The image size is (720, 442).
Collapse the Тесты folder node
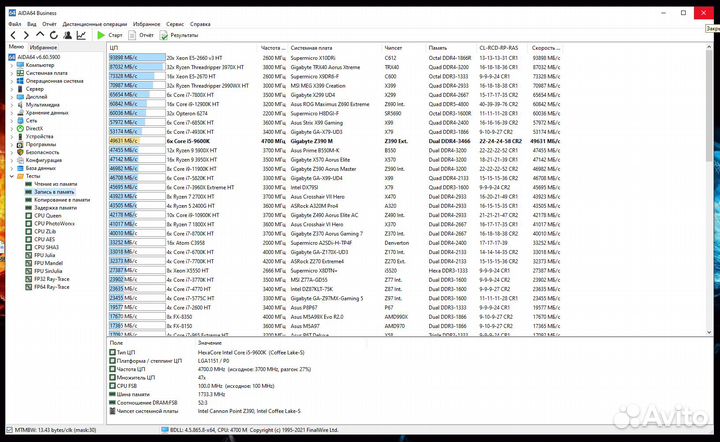tap(11, 176)
